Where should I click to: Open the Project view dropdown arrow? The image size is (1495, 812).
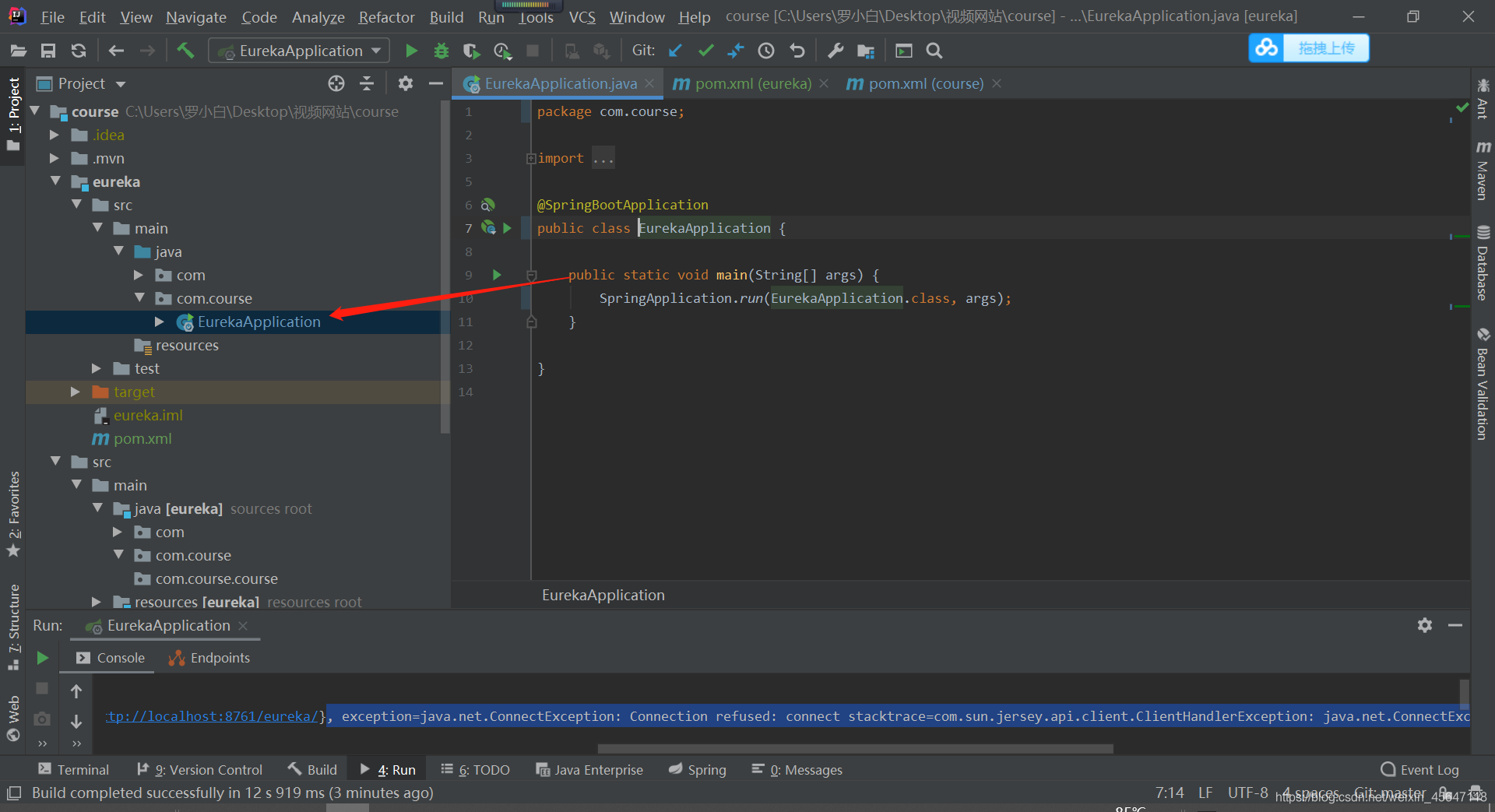(x=121, y=84)
